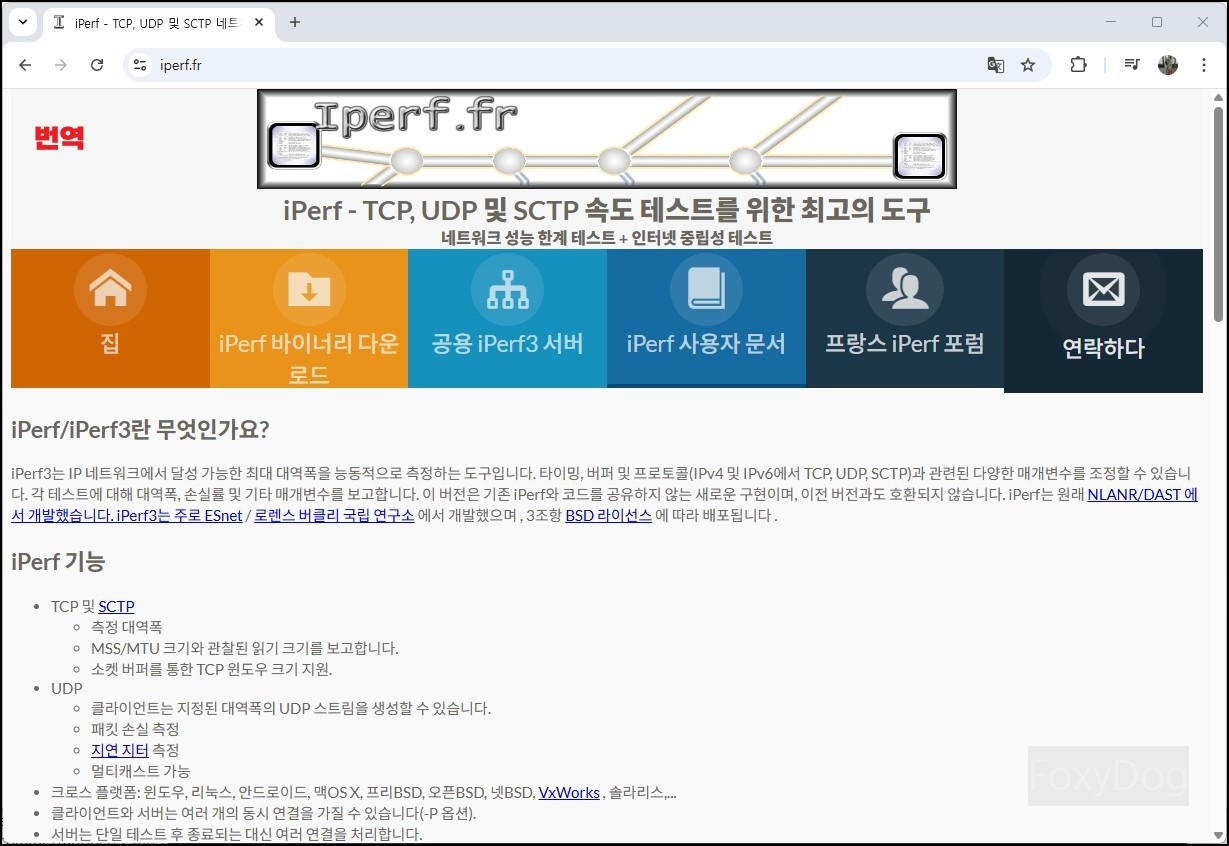Follow the 로렌스 버클리 국립 연구소 link
1229x846 pixels.
[334, 516]
